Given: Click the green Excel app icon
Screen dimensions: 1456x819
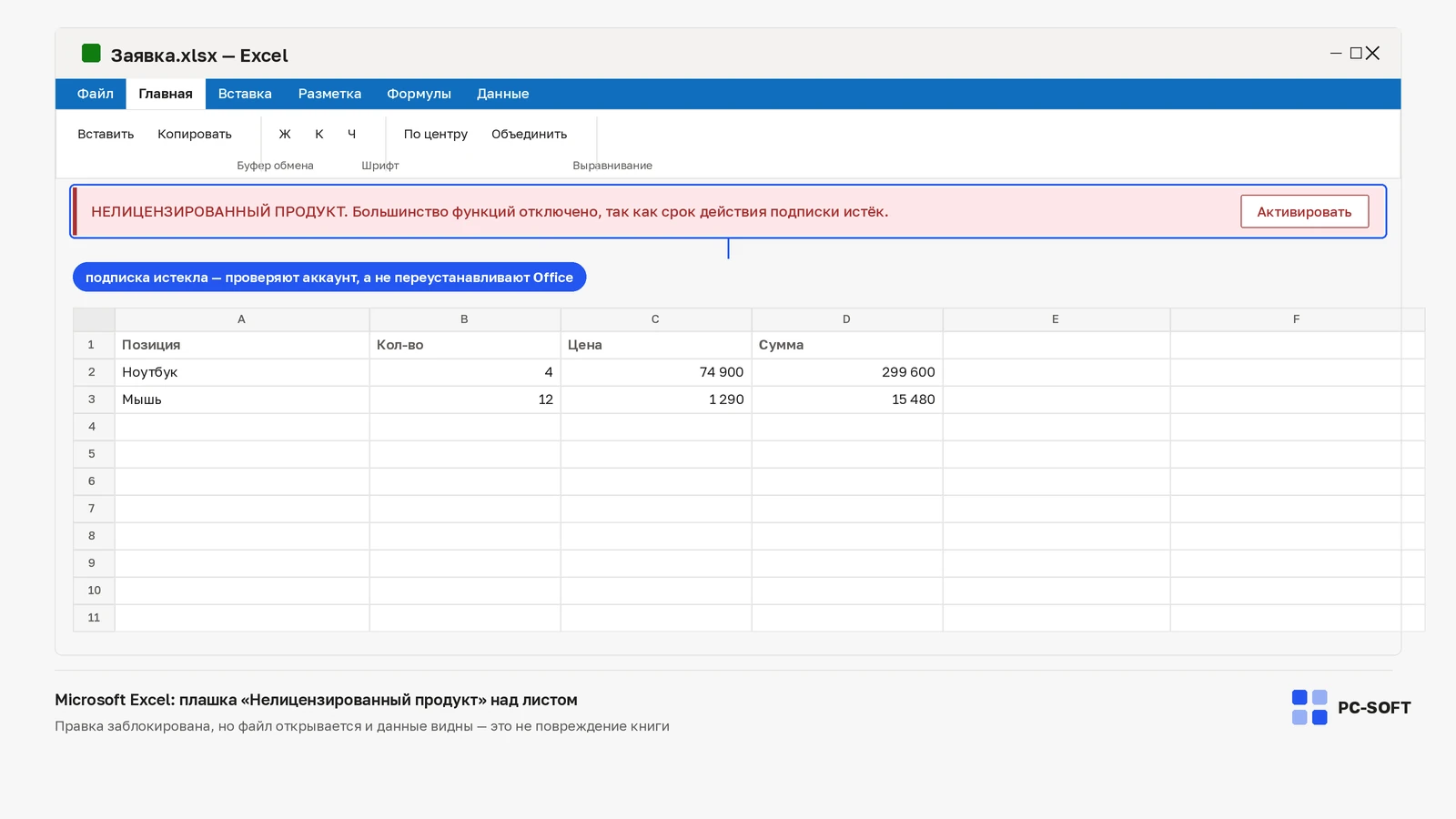Looking at the screenshot, I should [x=91, y=53].
